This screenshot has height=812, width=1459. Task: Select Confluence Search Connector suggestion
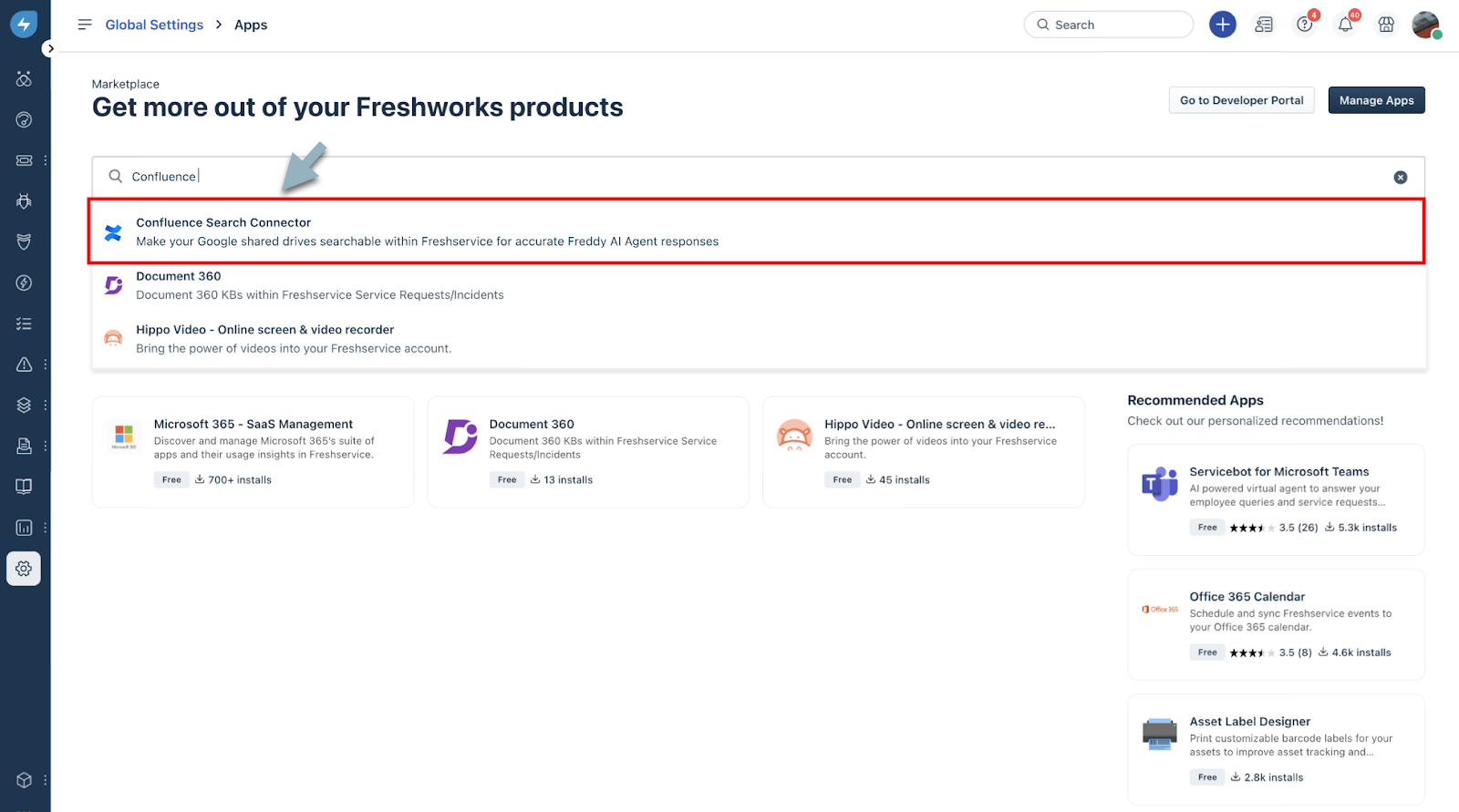click(x=757, y=231)
